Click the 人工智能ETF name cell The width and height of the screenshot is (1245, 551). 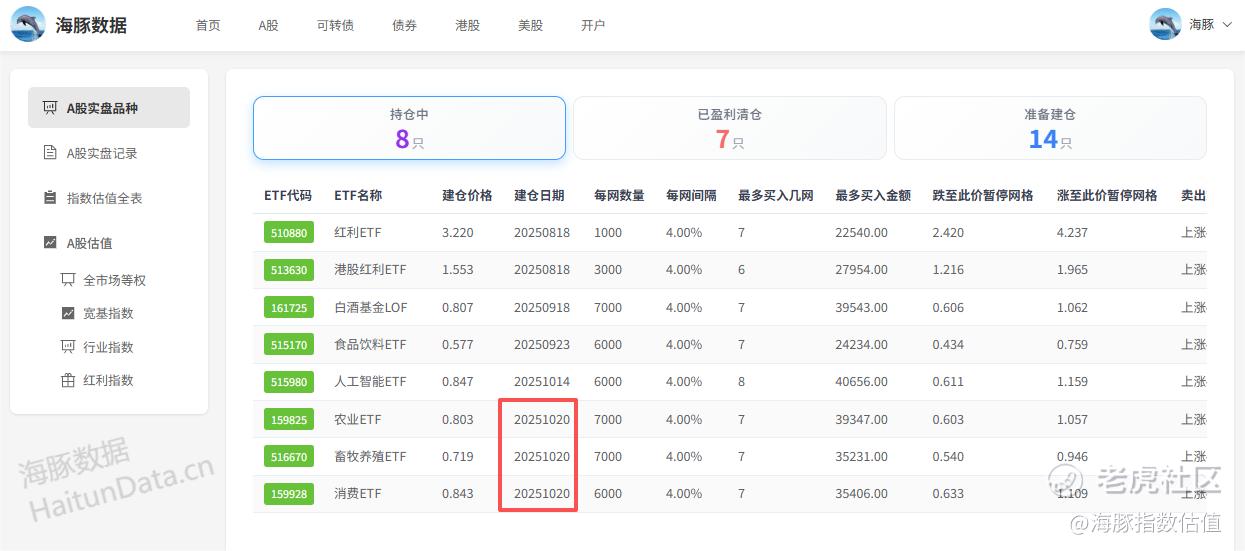(x=370, y=382)
